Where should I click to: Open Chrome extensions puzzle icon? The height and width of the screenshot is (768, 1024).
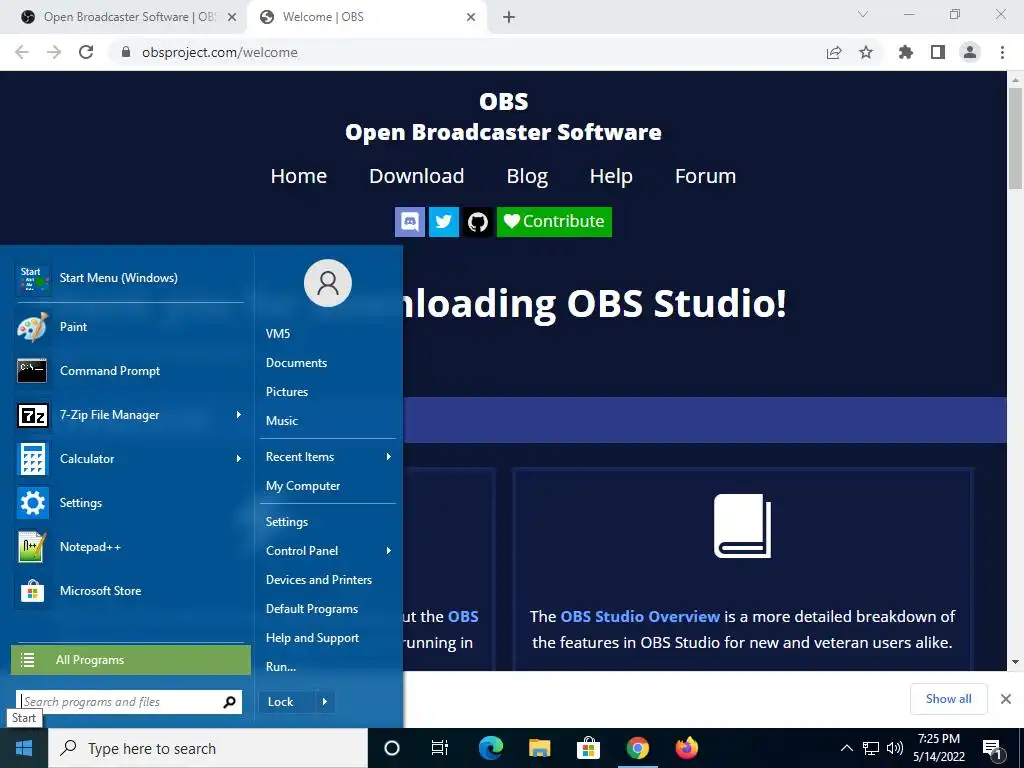click(905, 52)
